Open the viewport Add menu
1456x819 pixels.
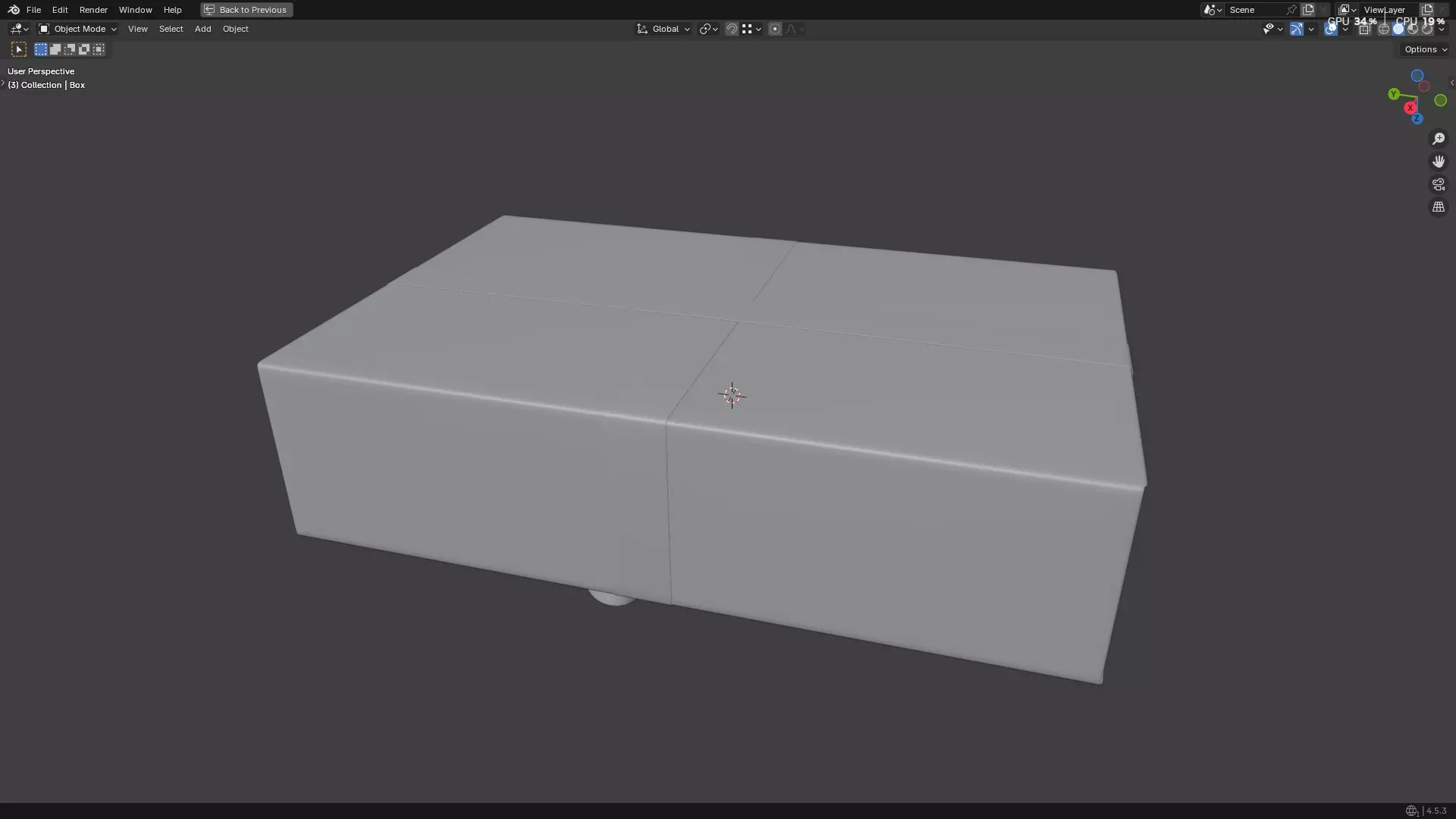tap(202, 29)
